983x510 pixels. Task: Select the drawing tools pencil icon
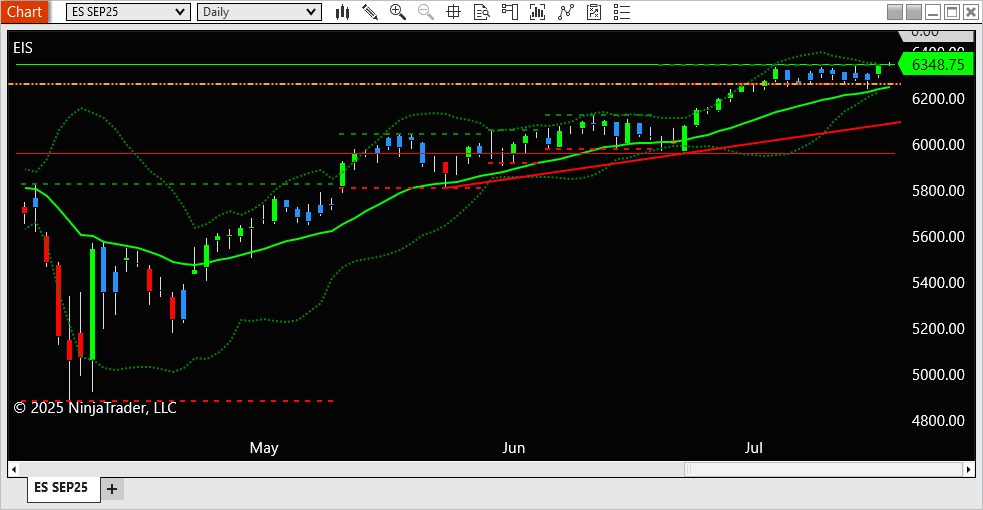(x=370, y=12)
